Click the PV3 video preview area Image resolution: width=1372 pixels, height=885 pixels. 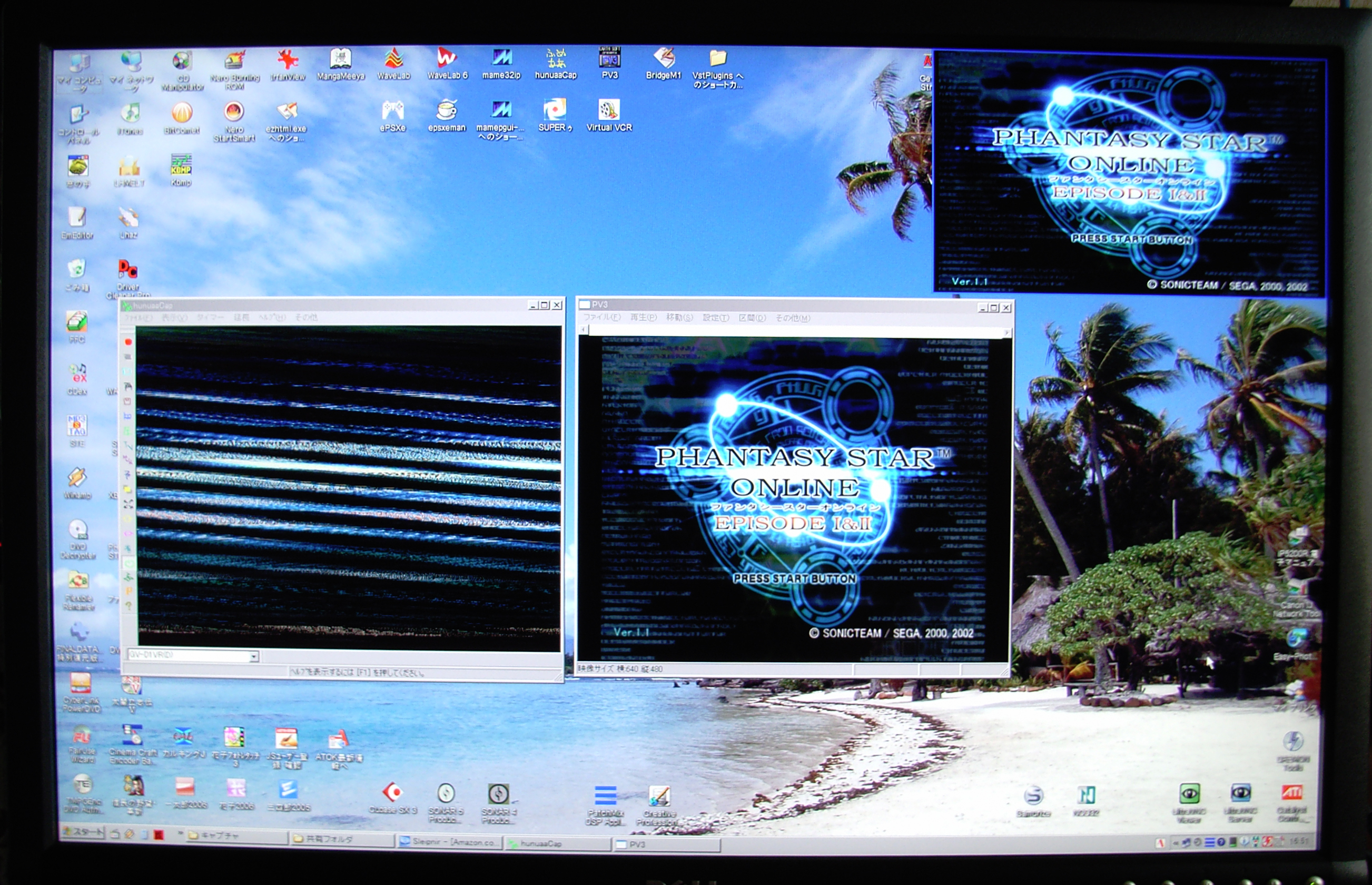point(793,498)
